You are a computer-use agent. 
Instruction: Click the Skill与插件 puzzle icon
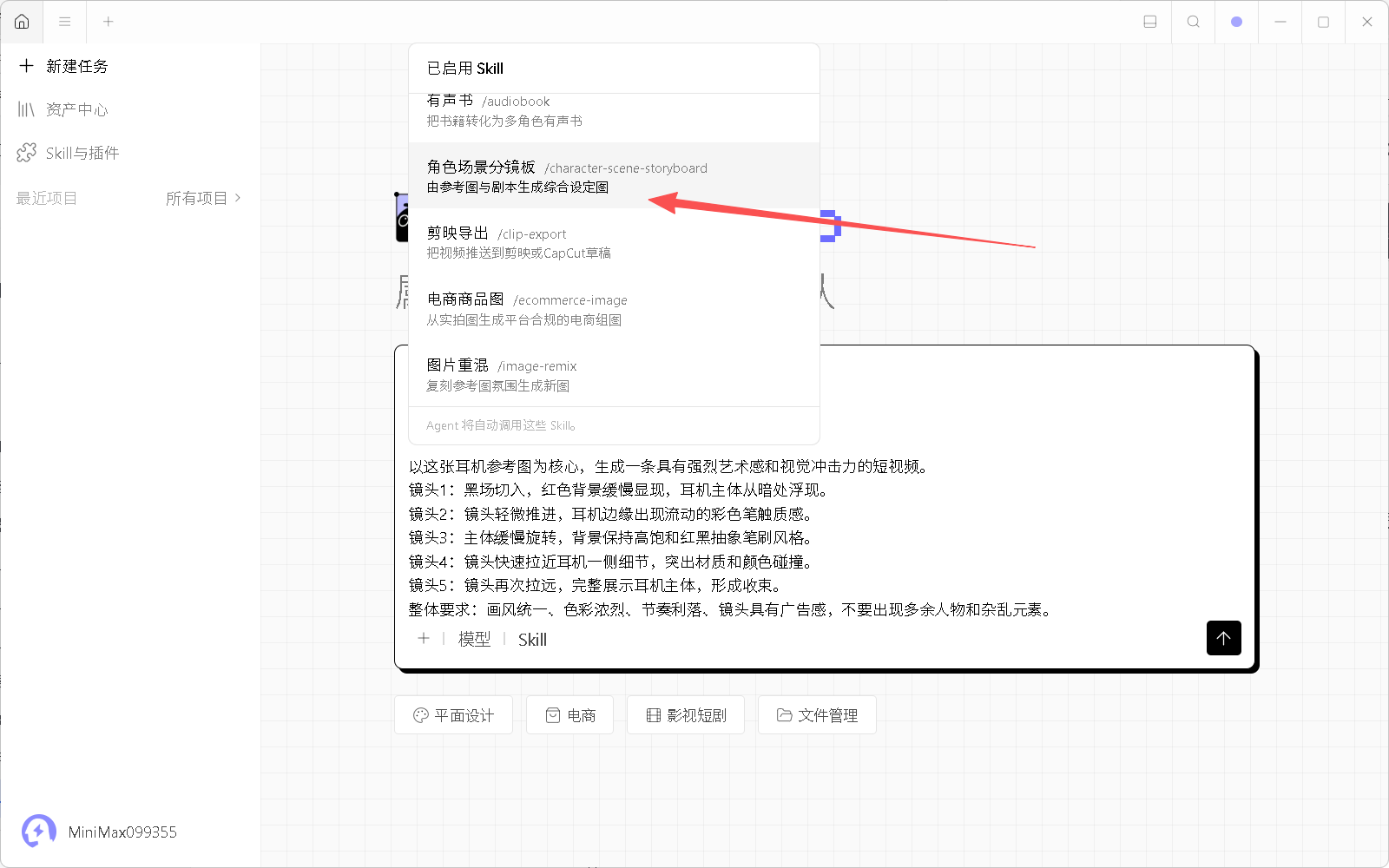(x=27, y=153)
